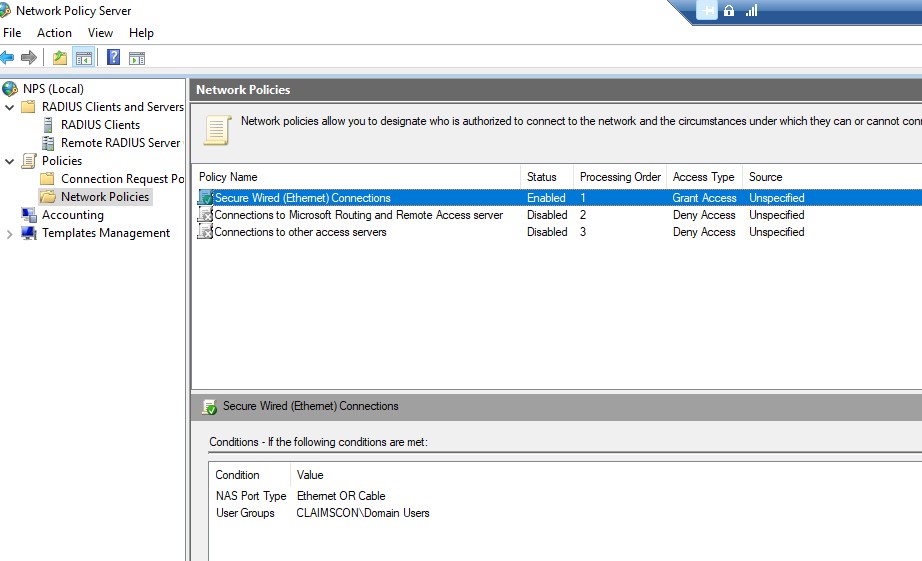The width and height of the screenshot is (922, 561).
Task: Click the Up One Level folder icon
Action: pos(59,58)
